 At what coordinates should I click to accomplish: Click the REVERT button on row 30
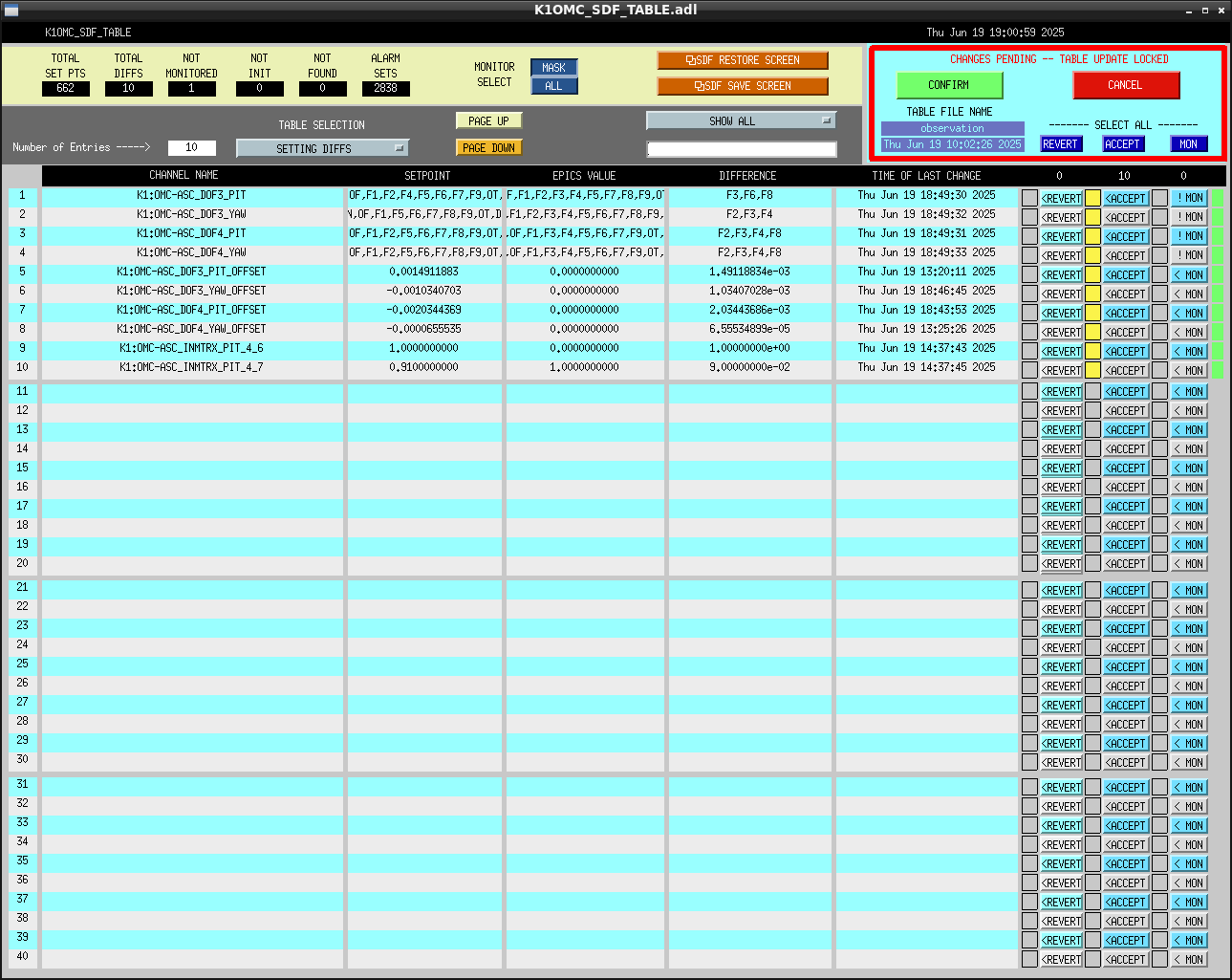point(1061,762)
